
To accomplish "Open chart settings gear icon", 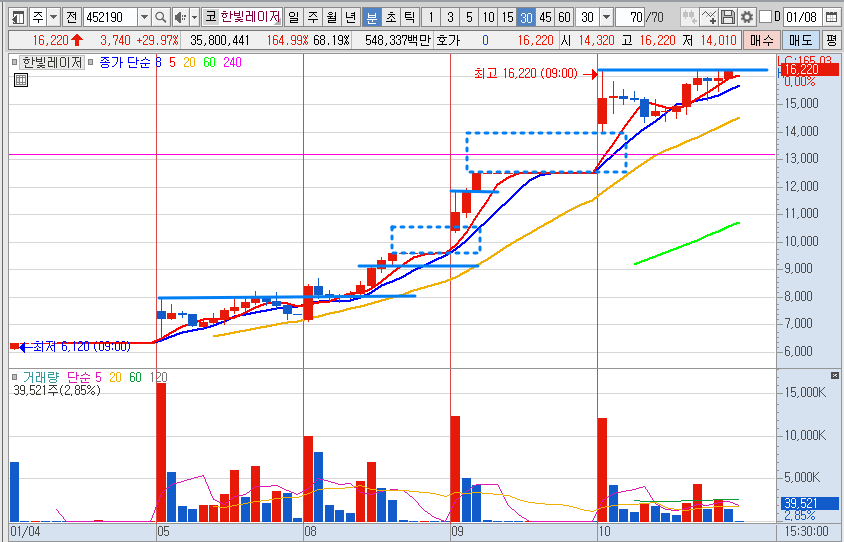I will (x=747, y=17).
